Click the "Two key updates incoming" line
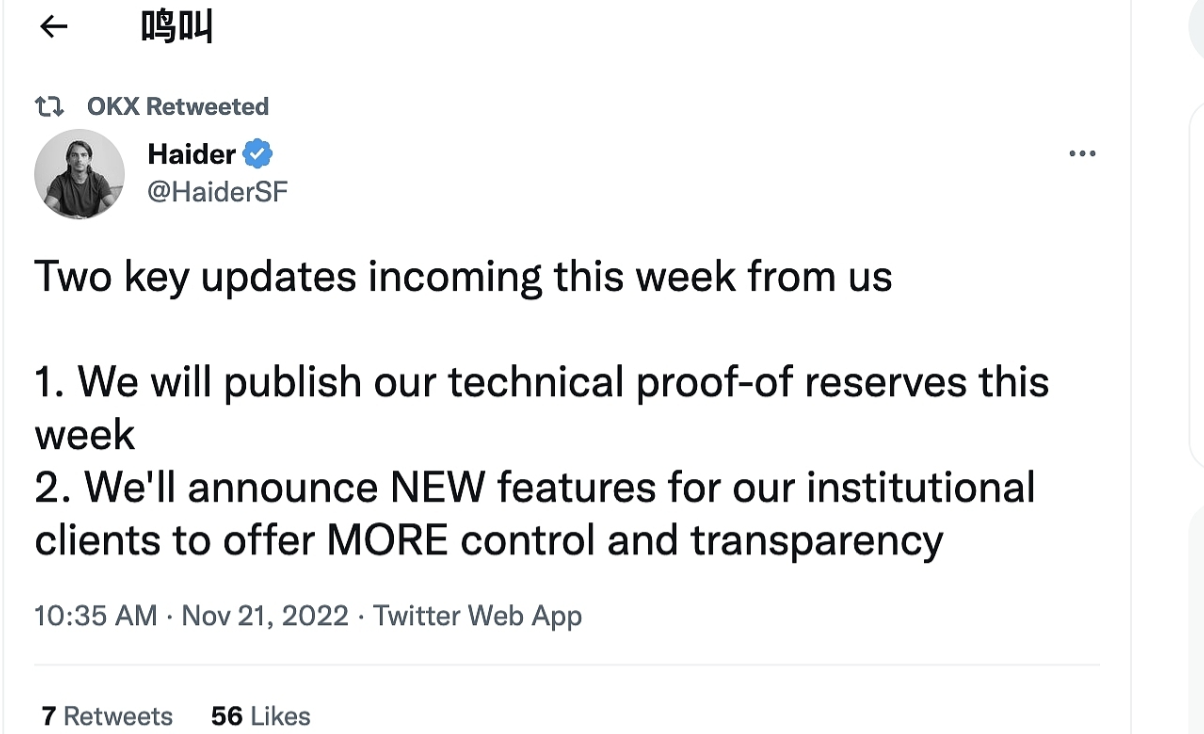This screenshot has height=734, width=1204. coord(463,277)
